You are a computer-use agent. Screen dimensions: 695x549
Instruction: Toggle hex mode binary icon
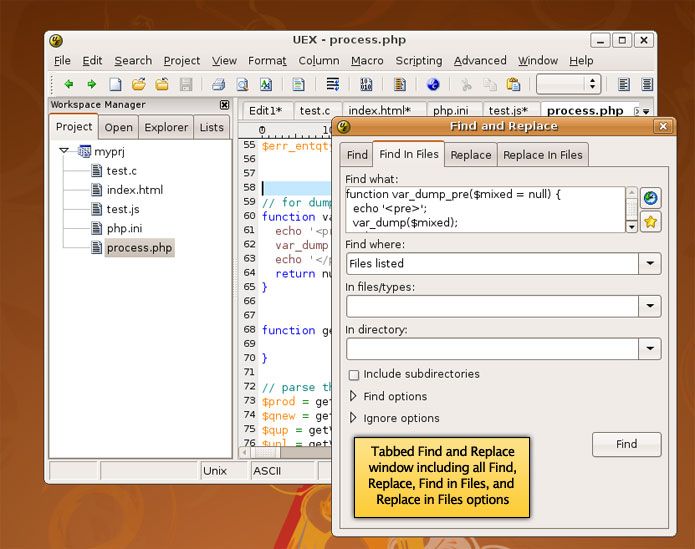coord(366,84)
